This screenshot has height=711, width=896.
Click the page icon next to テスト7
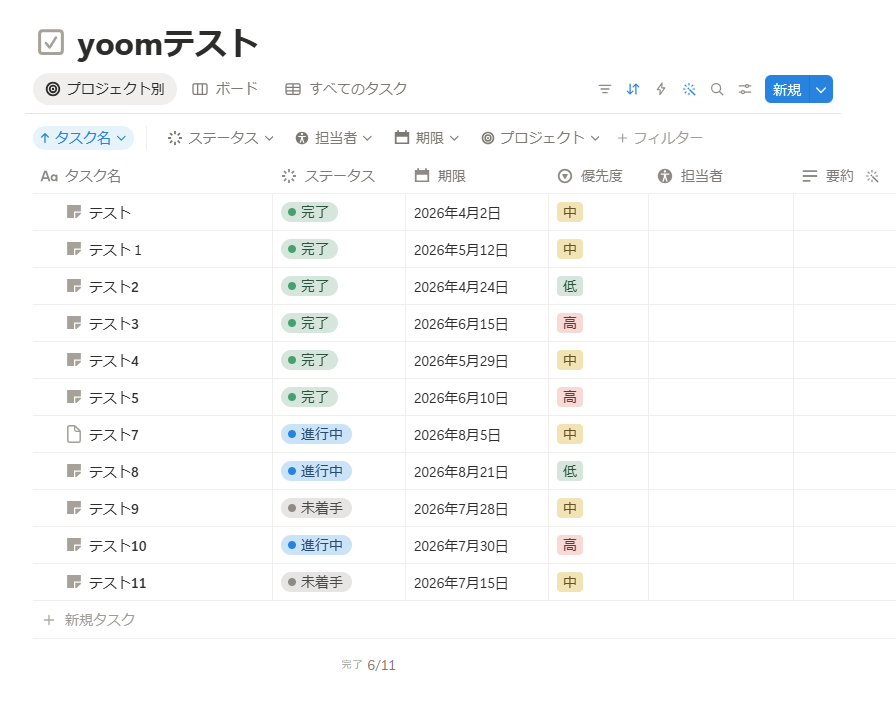coord(74,434)
